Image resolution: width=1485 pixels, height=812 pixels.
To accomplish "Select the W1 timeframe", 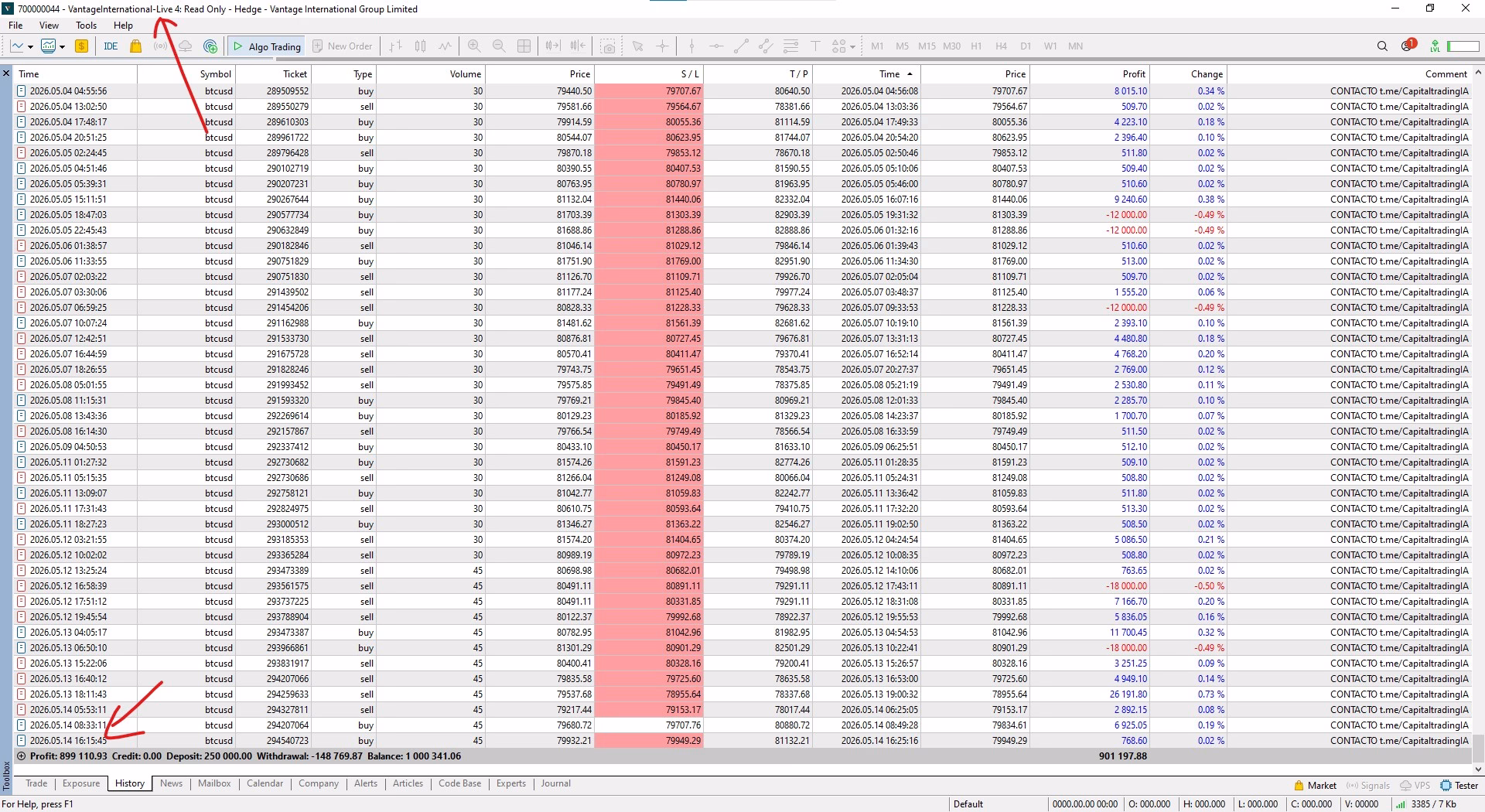I will click(1050, 46).
